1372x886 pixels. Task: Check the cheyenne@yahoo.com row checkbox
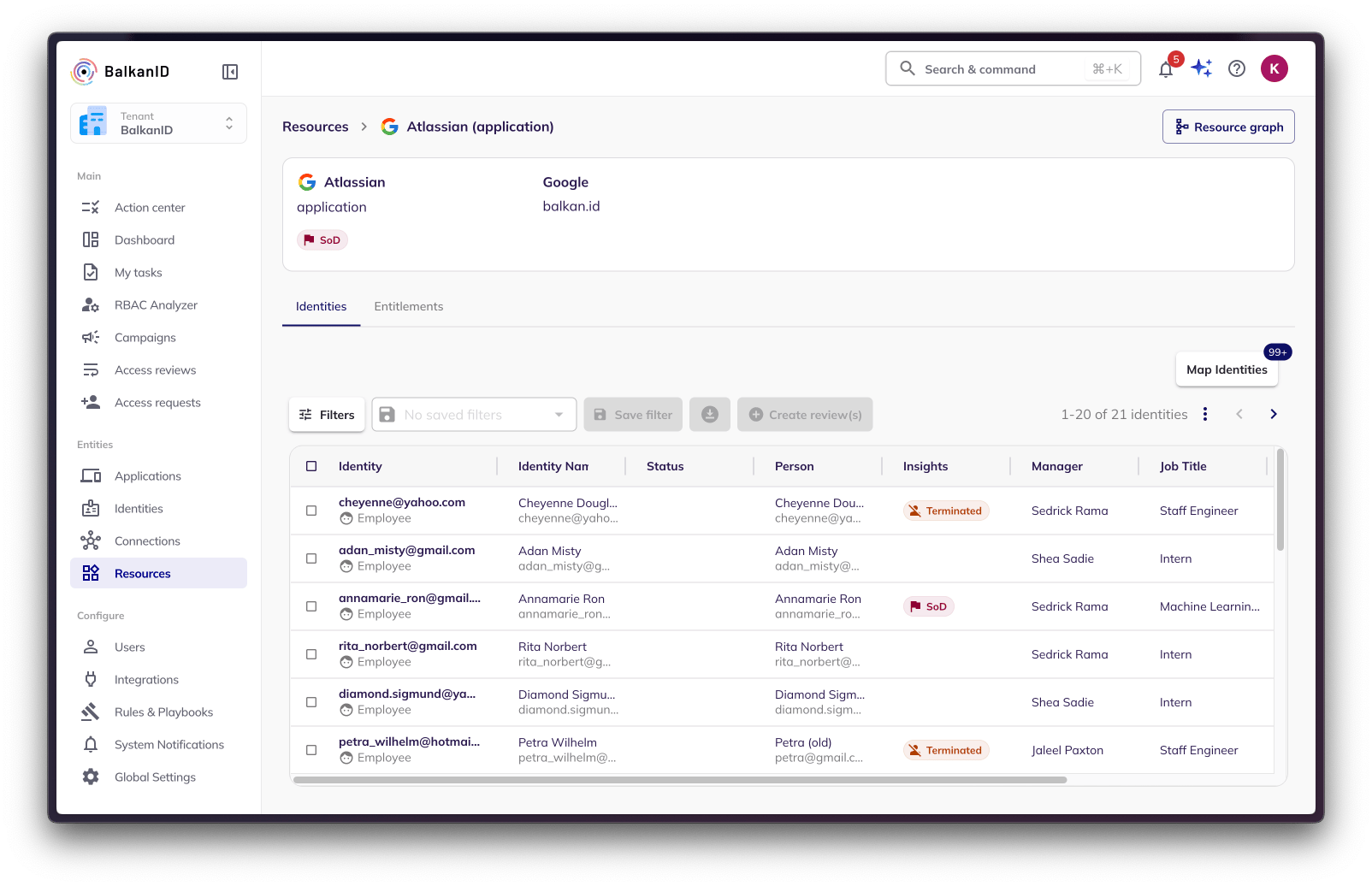(x=311, y=511)
